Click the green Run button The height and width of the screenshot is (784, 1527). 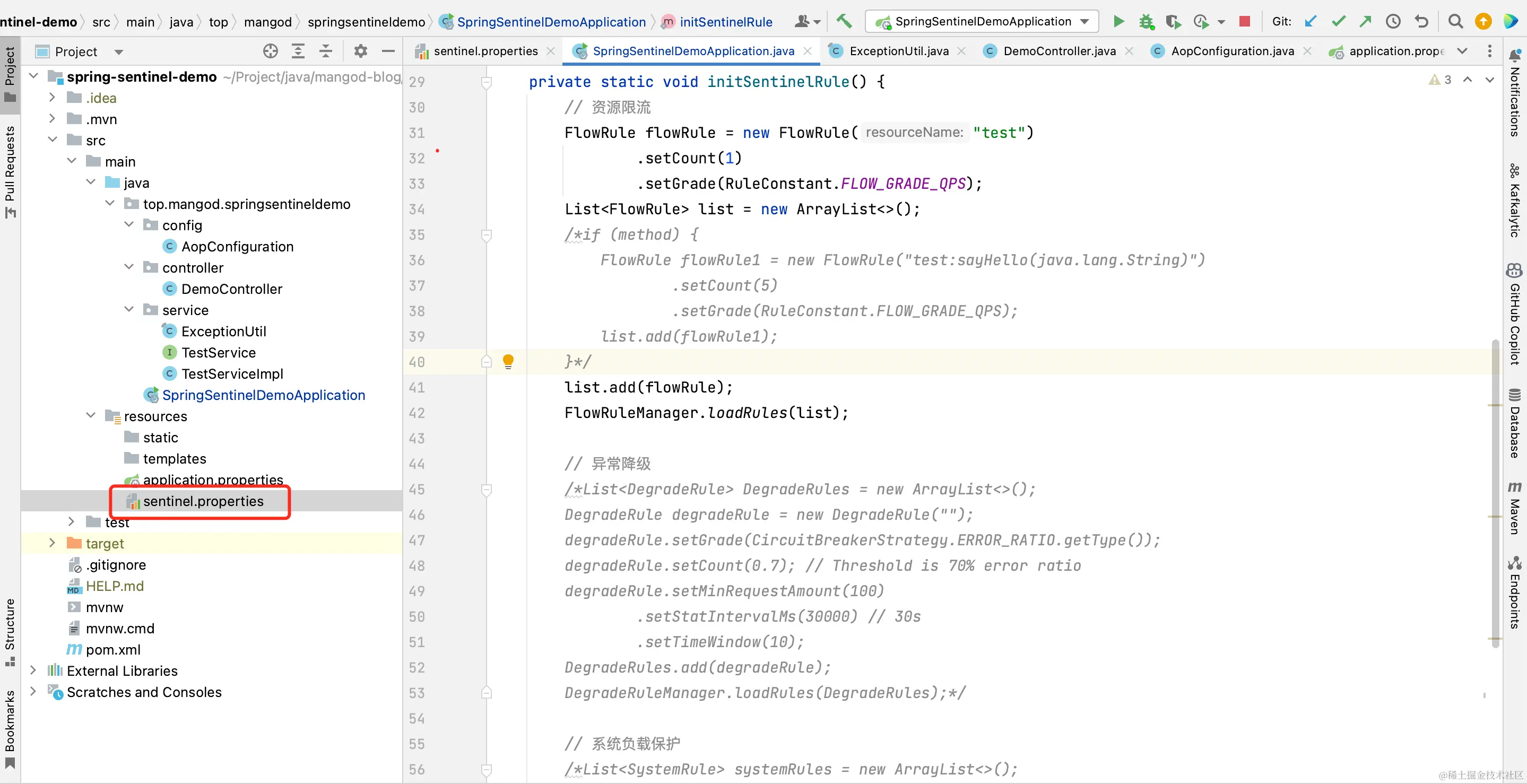pos(1118,22)
